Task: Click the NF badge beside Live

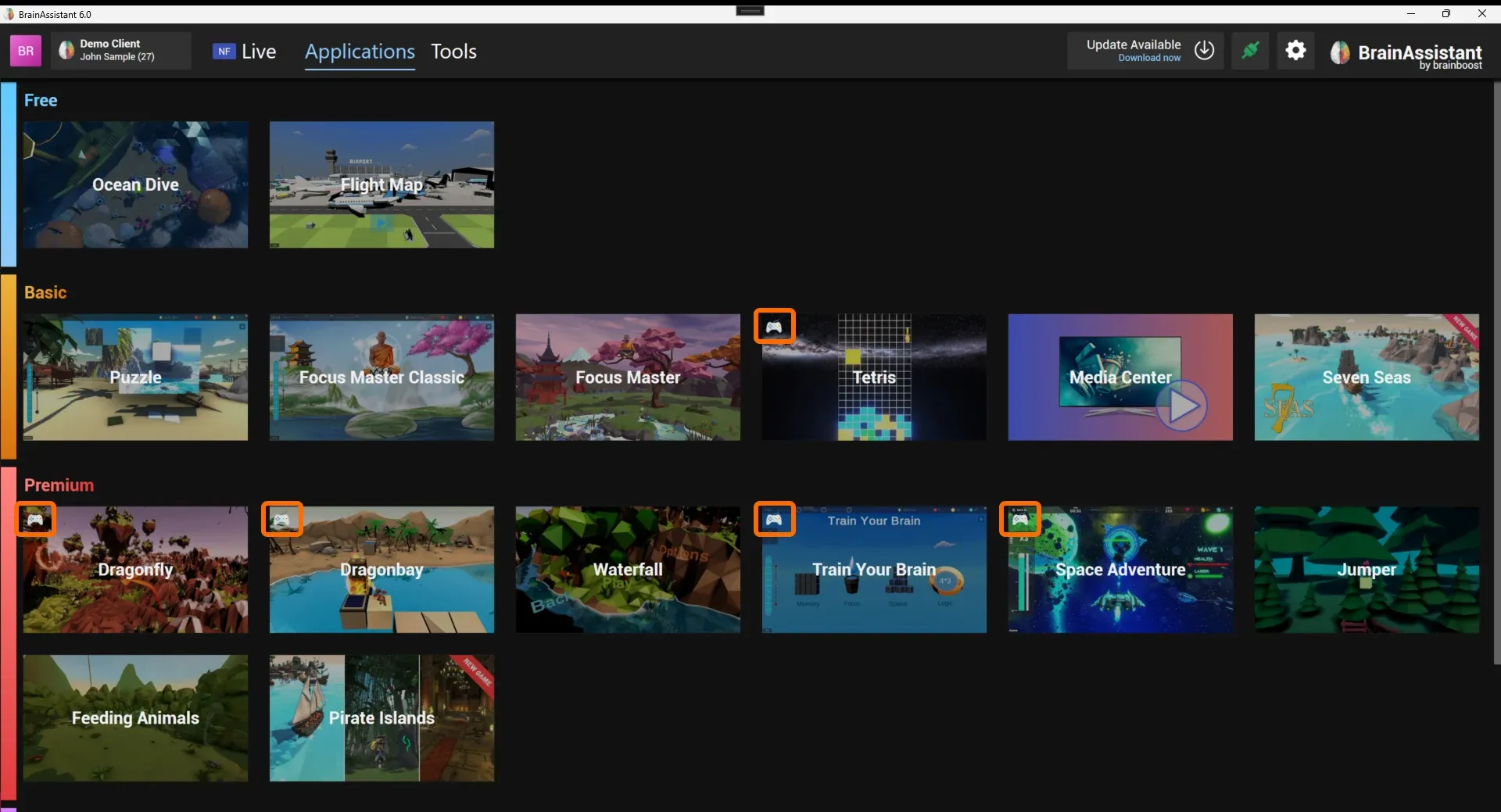Action: (224, 51)
